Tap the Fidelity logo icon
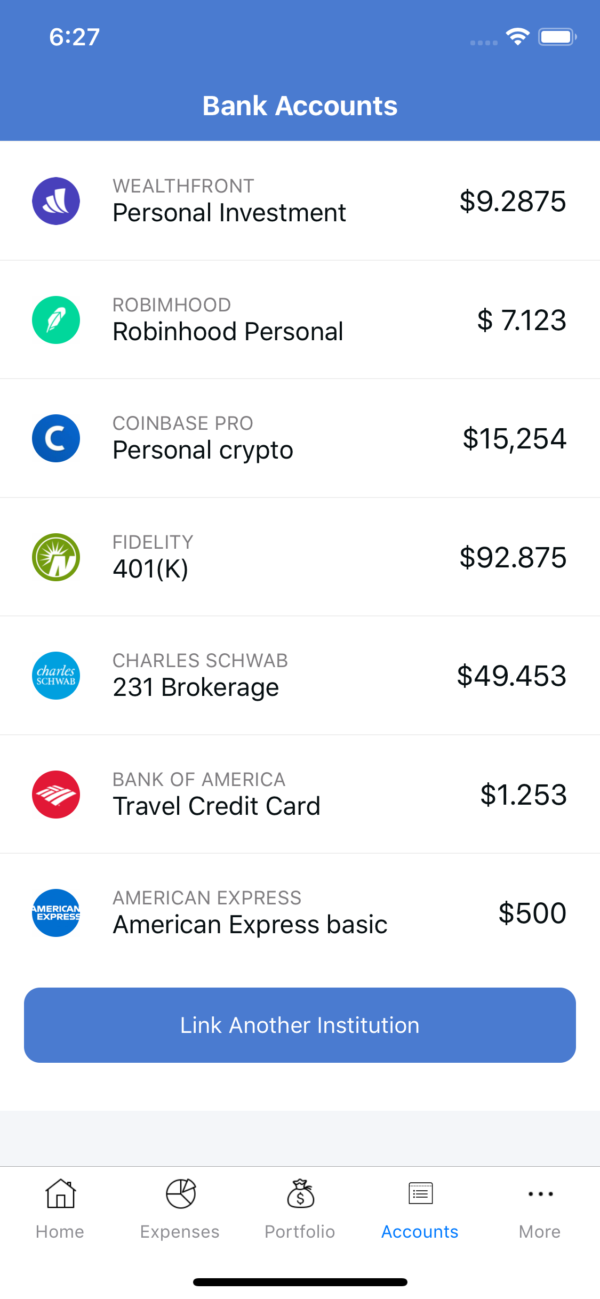The image size is (600, 1299). click(56, 557)
